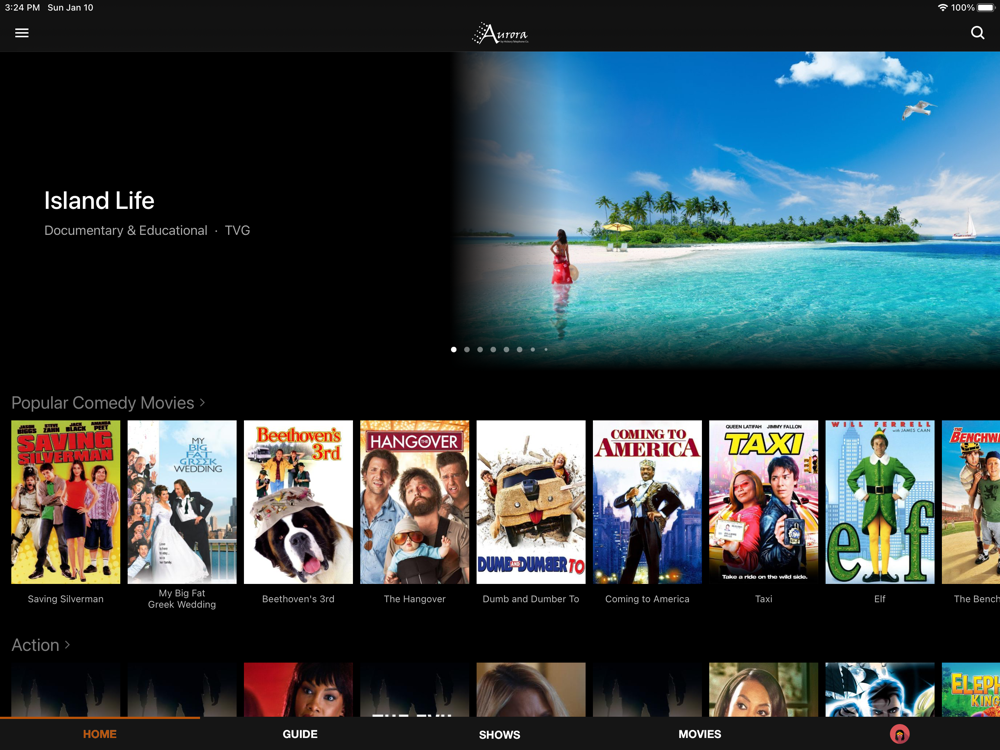Switch to the HOME tab
Screen dimensions: 1000x750
click(x=99, y=734)
